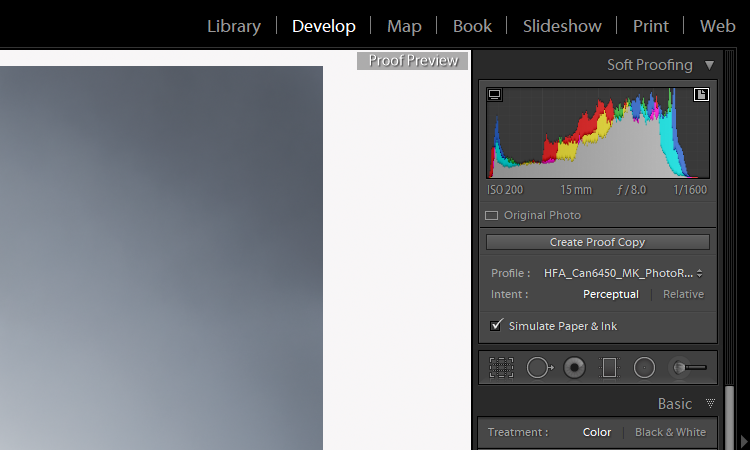Pick the Adjustment Brush tool
Viewport: 750px width, 450px height.
tap(688, 368)
